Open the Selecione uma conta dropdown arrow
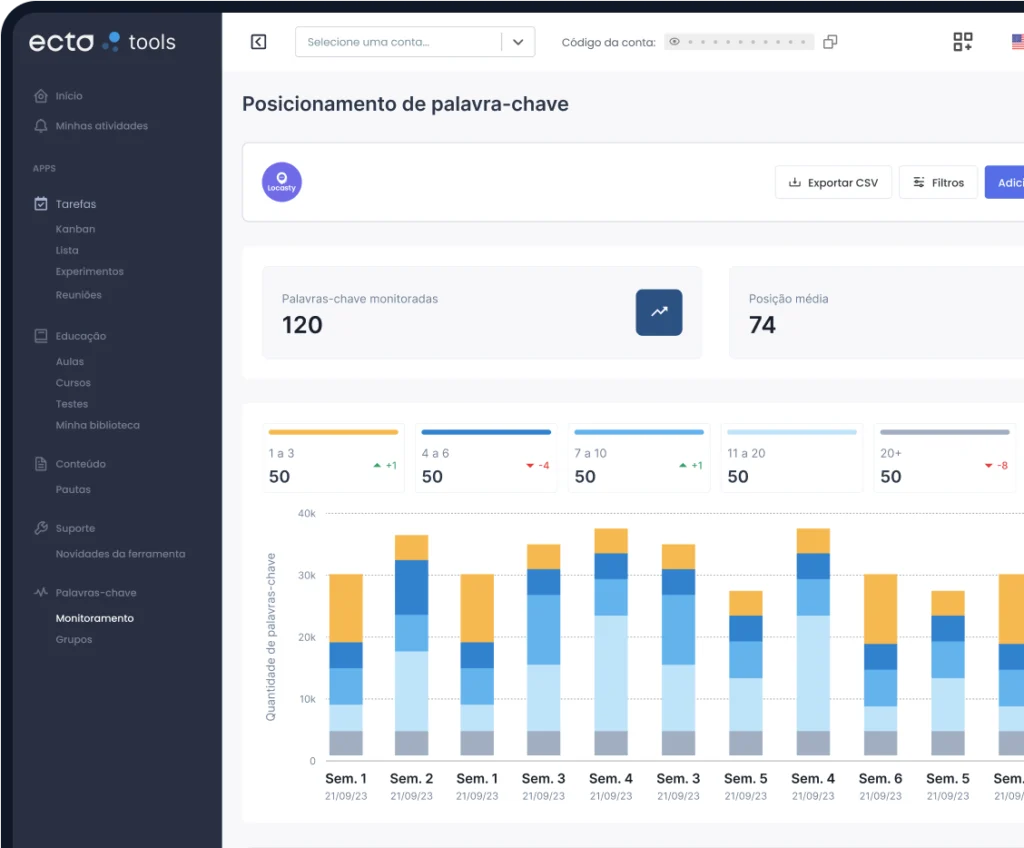This screenshot has width=1024, height=848. tap(518, 42)
